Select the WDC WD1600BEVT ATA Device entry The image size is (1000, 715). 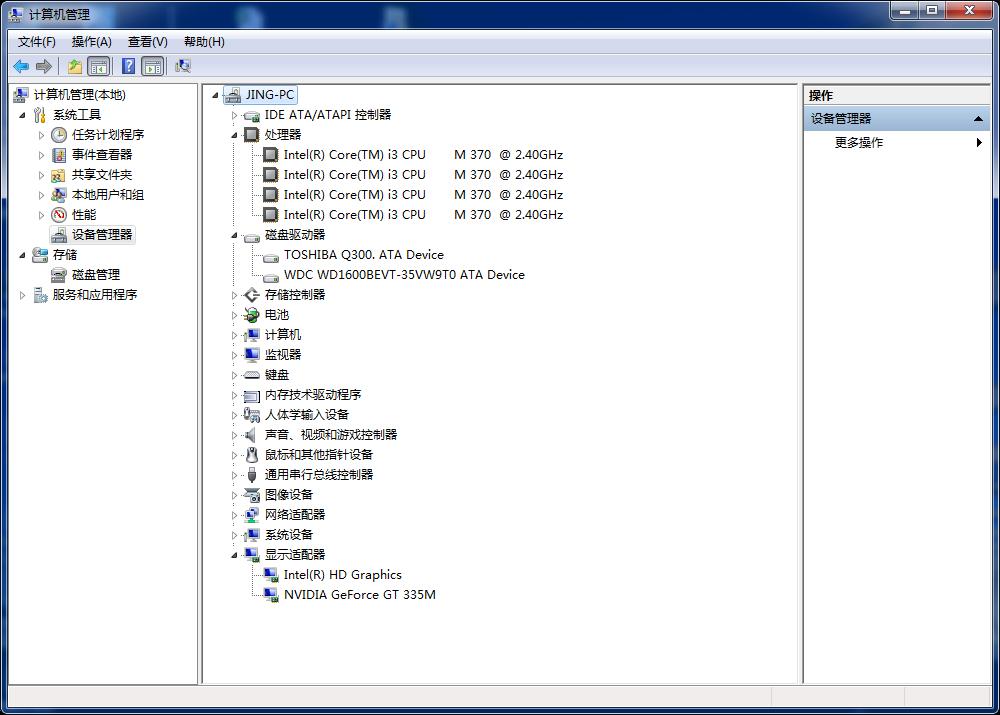pos(403,275)
